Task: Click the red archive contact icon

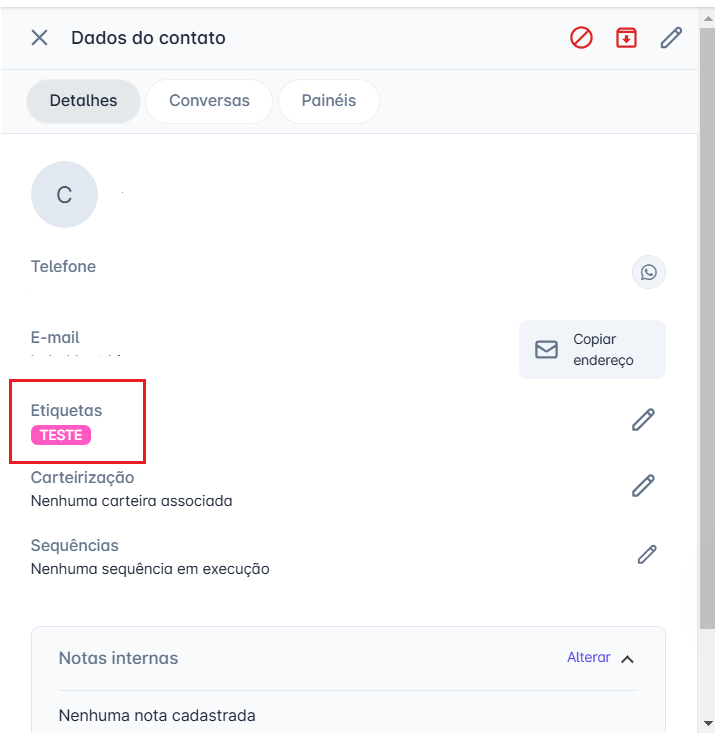Action: click(x=626, y=38)
